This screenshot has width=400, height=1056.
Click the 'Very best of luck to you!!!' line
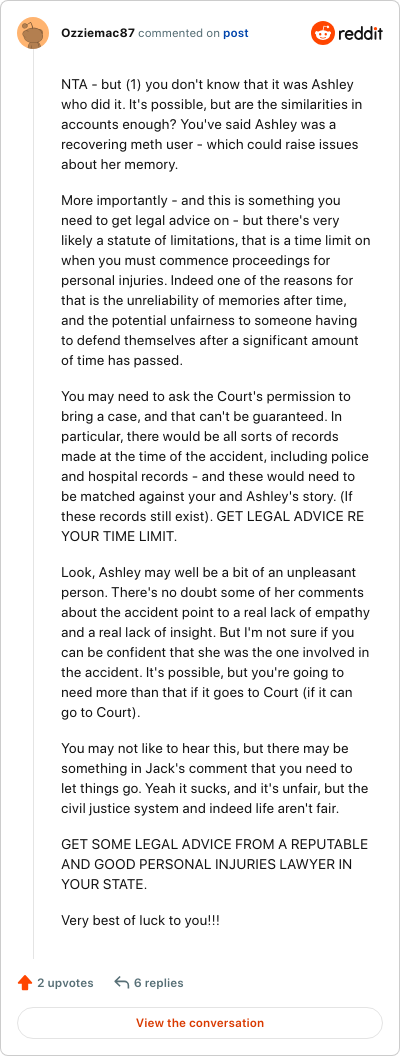140,919
